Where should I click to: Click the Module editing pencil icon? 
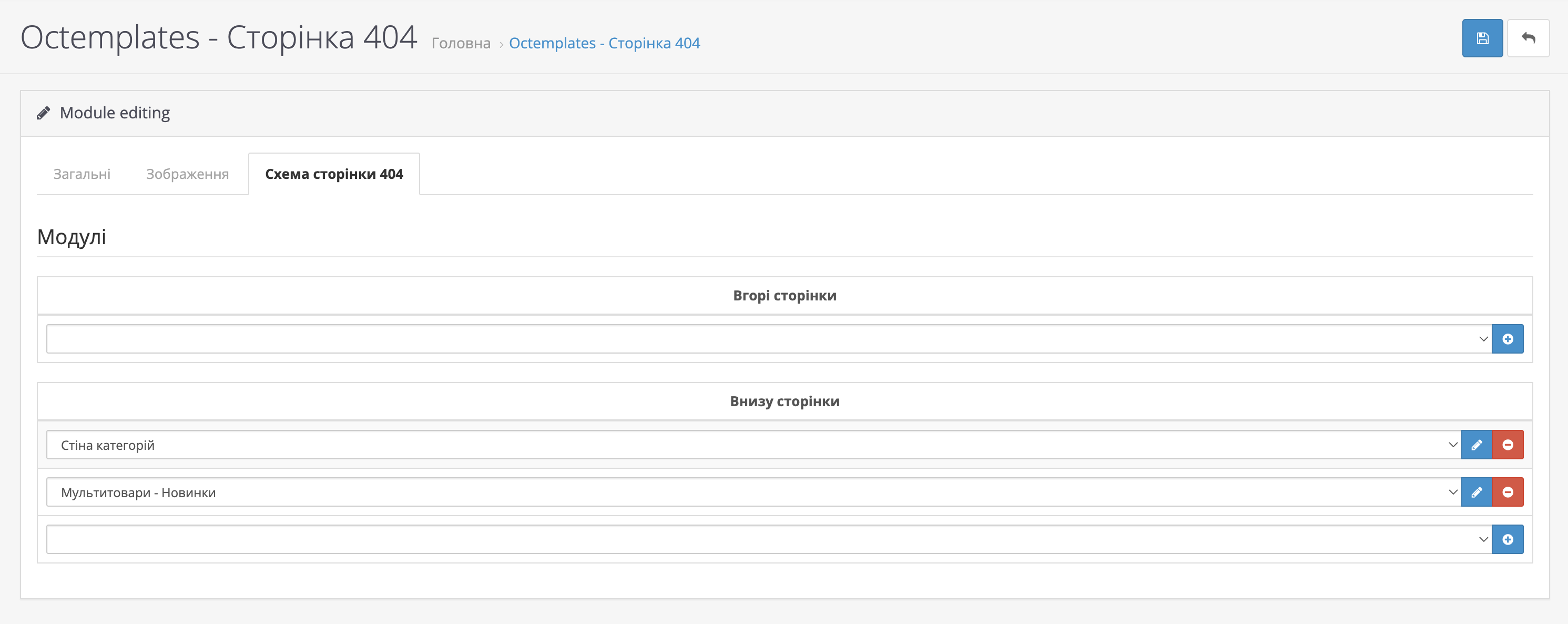tap(43, 113)
